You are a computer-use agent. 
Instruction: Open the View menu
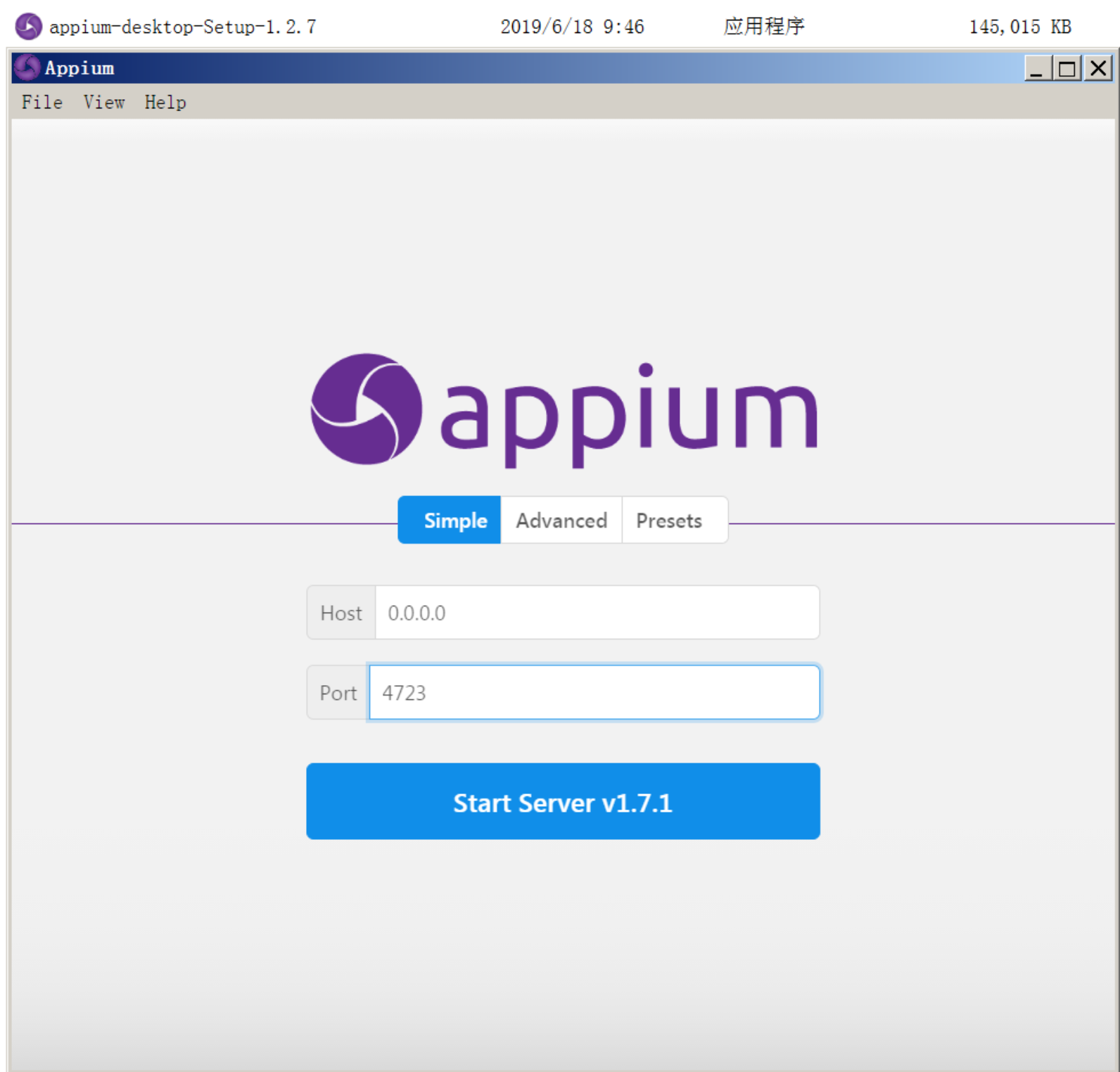(103, 102)
